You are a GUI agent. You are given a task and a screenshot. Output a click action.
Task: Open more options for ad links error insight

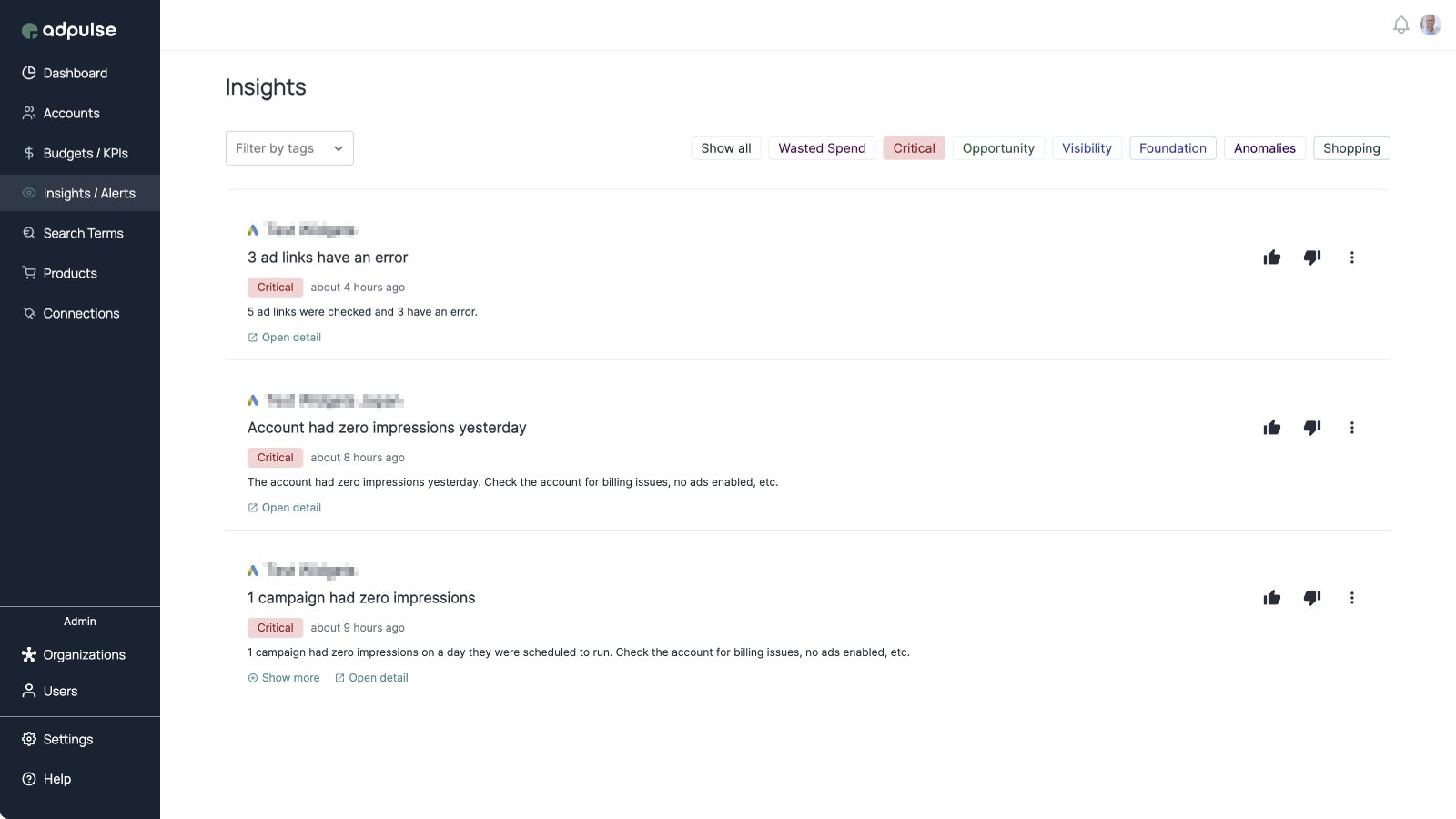(1352, 258)
